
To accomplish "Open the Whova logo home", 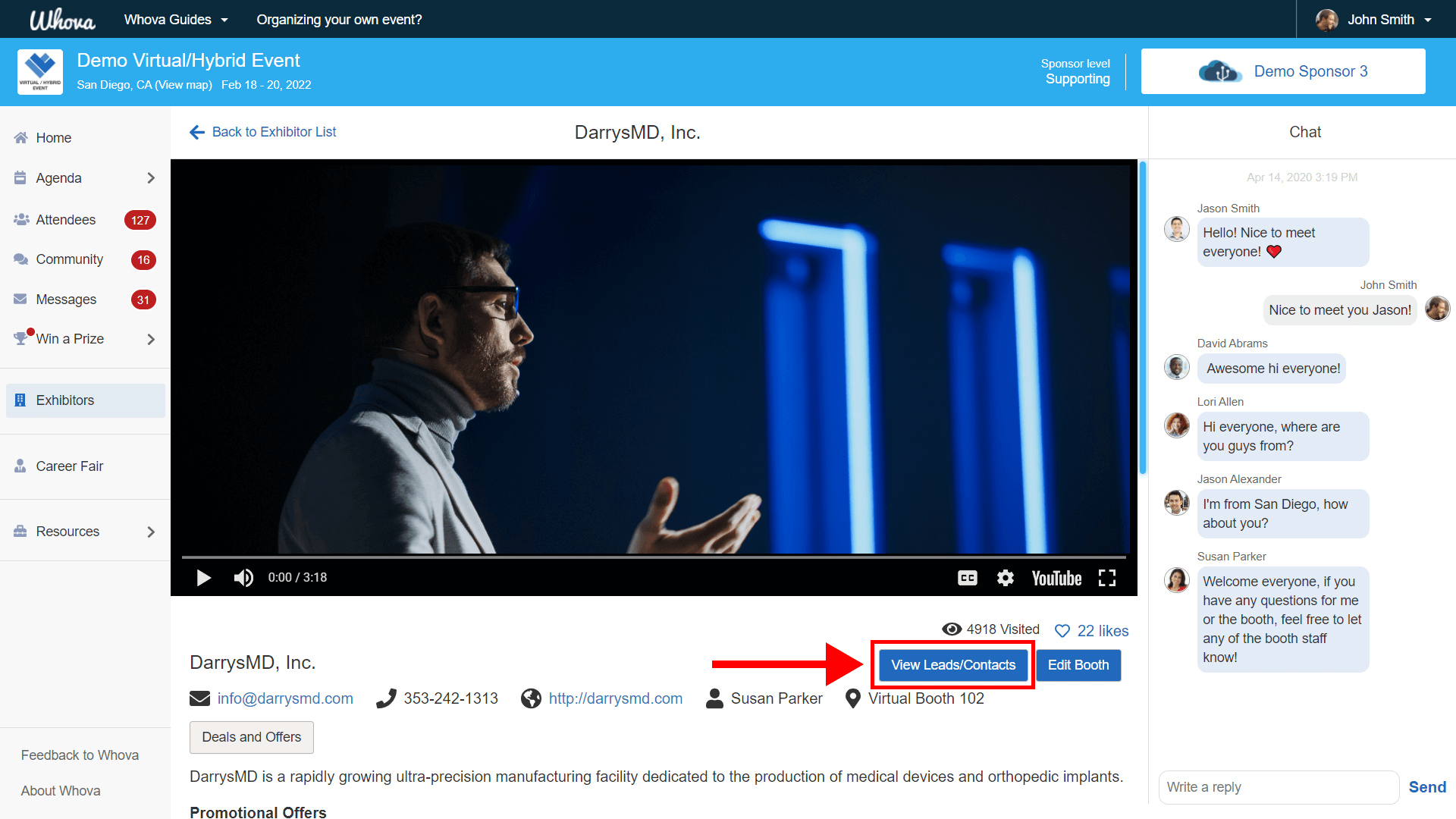I will [62, 20].
